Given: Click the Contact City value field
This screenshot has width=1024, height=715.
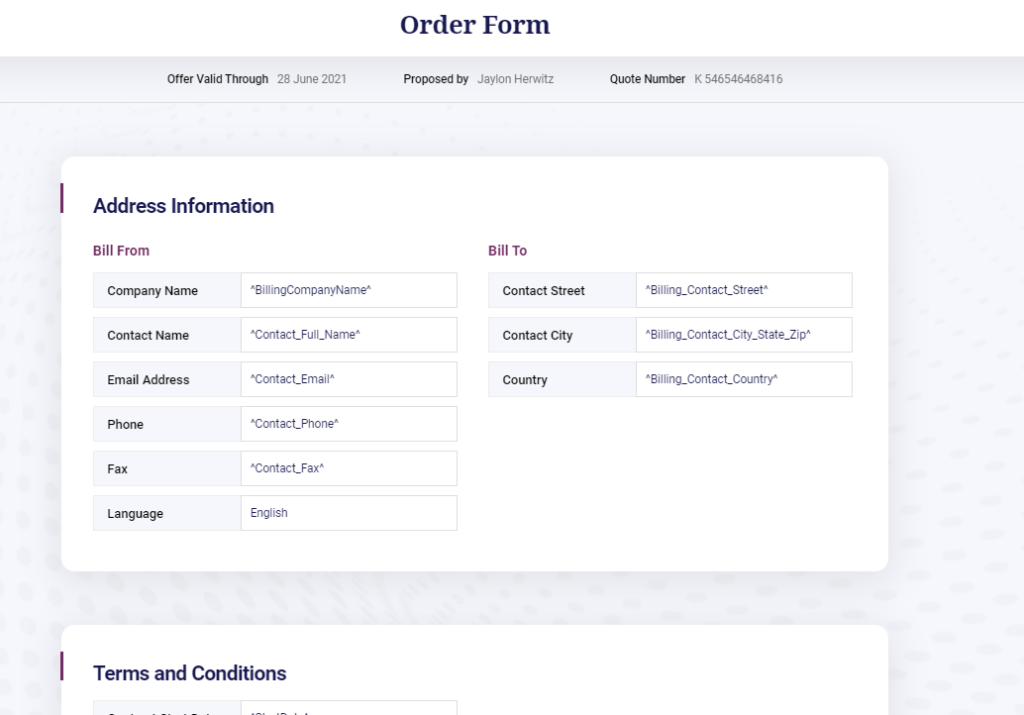Looking at the screenshot, I should (743, 335).
